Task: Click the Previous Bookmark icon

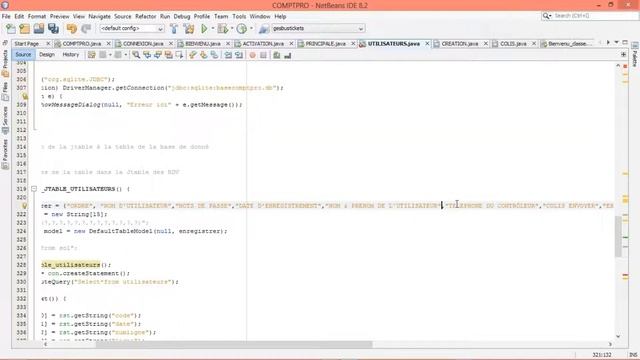Action: [193, 55]
